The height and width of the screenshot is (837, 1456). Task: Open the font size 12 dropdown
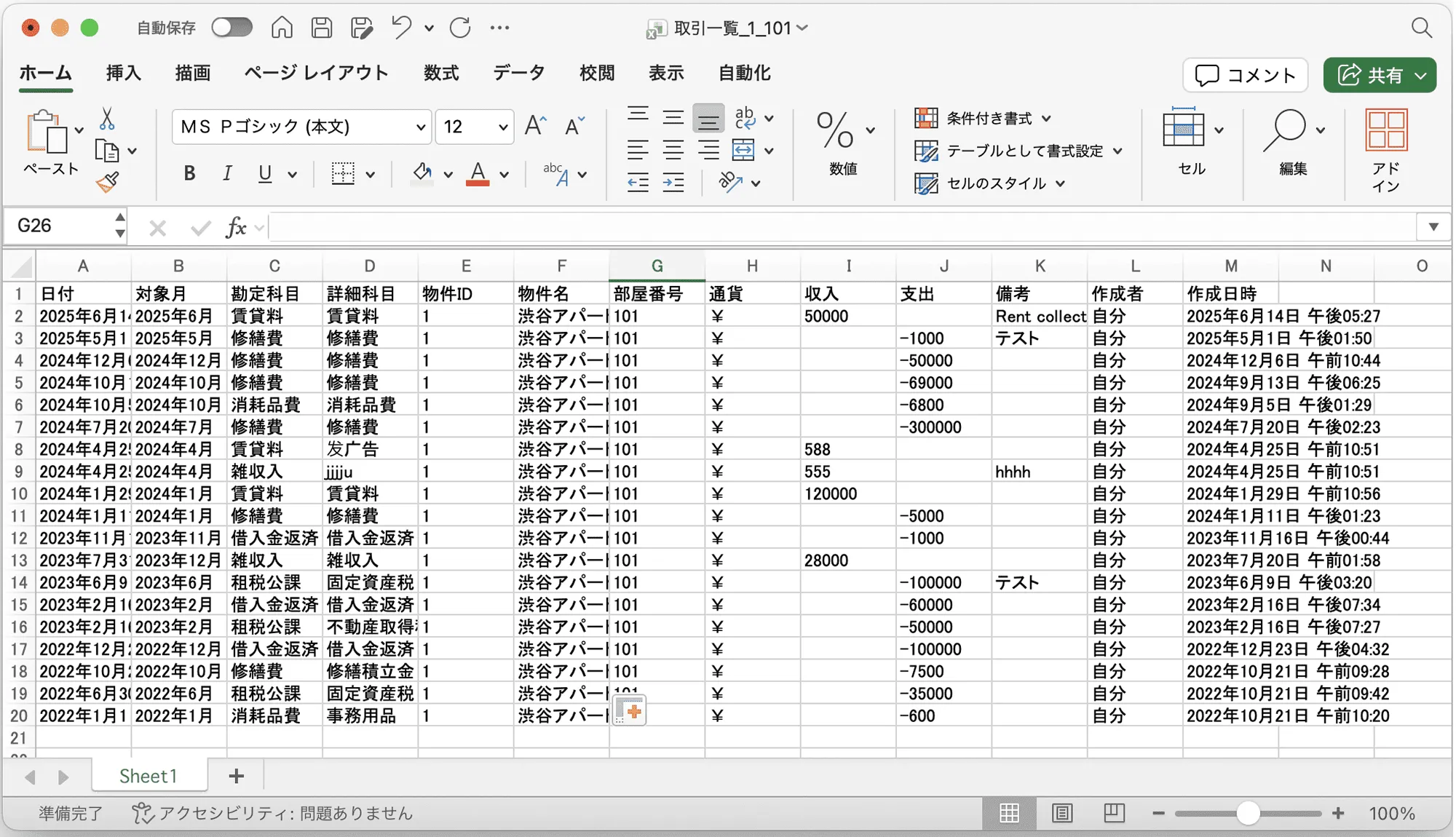(x=475, y=127)
